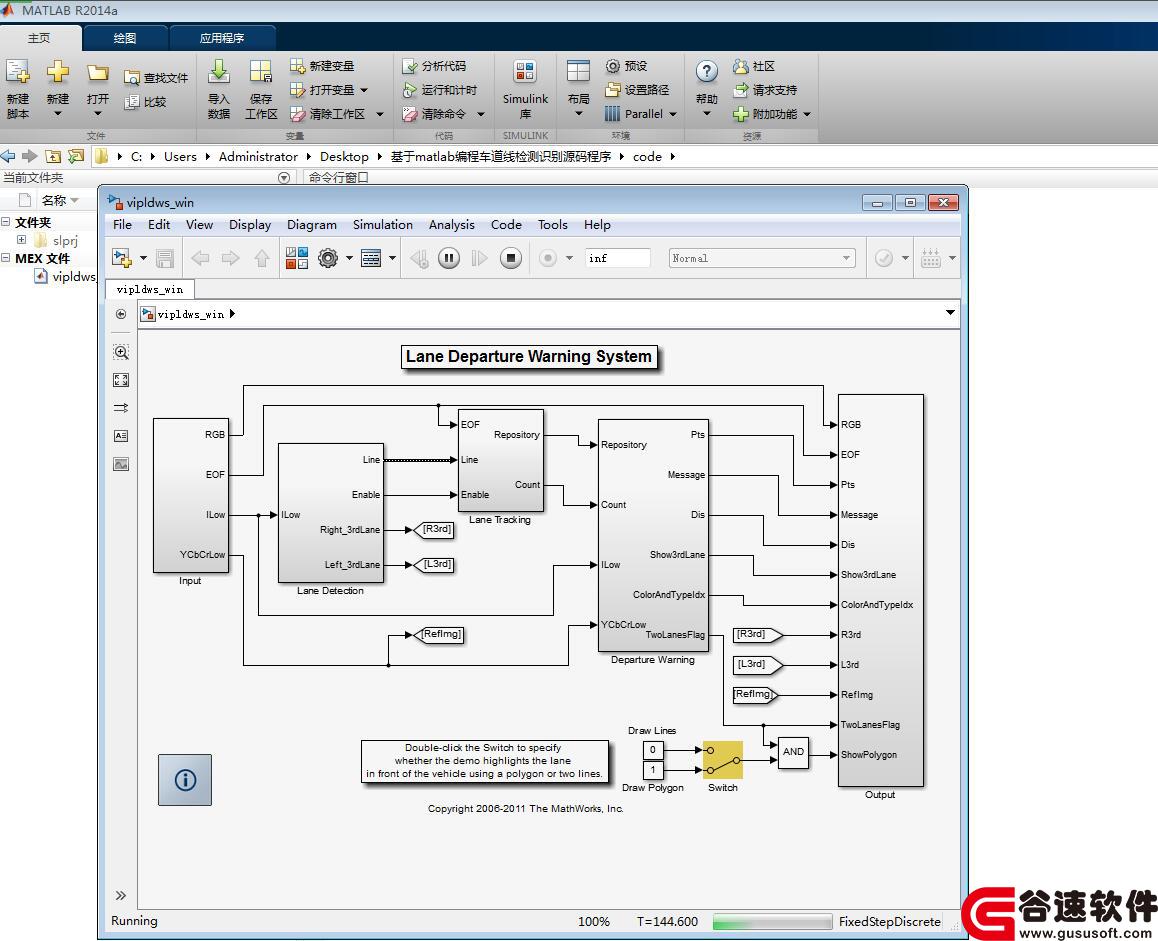Expand the palette double-chevron at bottom

pyautogui.click(x=121, y=895)
